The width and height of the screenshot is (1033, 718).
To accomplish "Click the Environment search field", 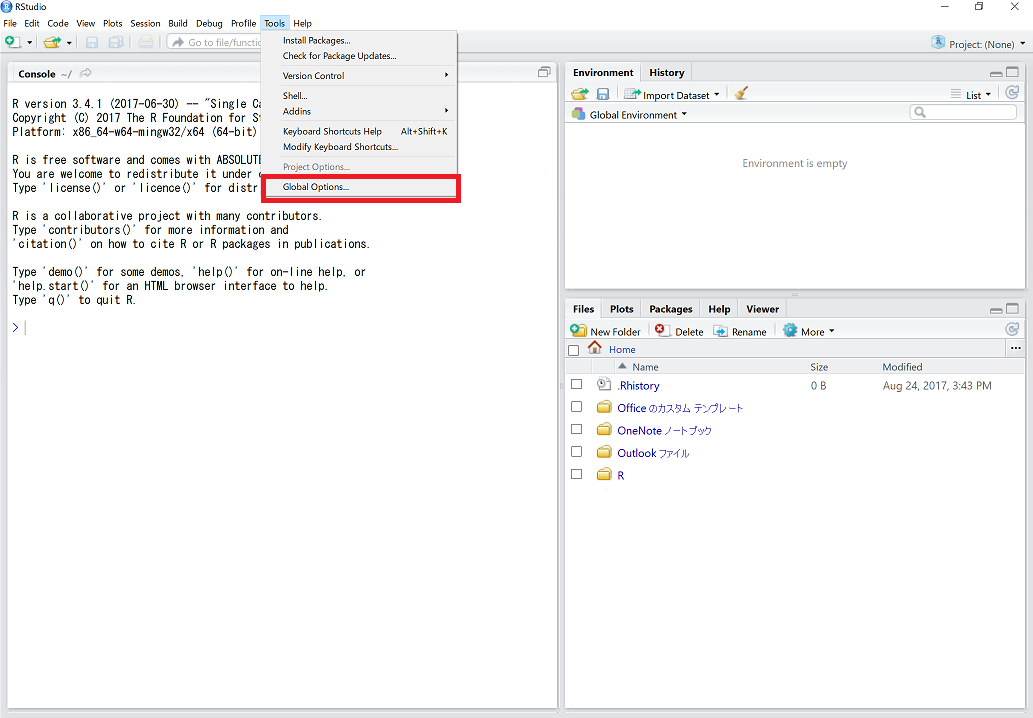I will coord(963,113).
